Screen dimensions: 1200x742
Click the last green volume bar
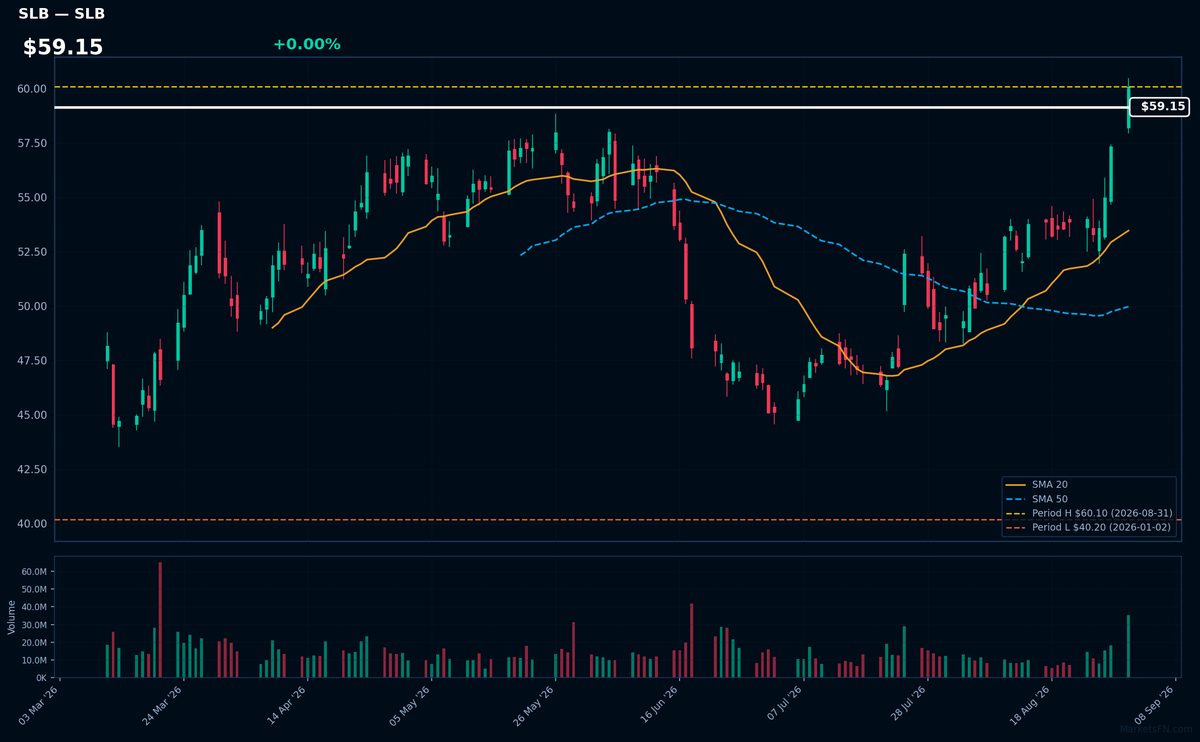click(1128, 646)
